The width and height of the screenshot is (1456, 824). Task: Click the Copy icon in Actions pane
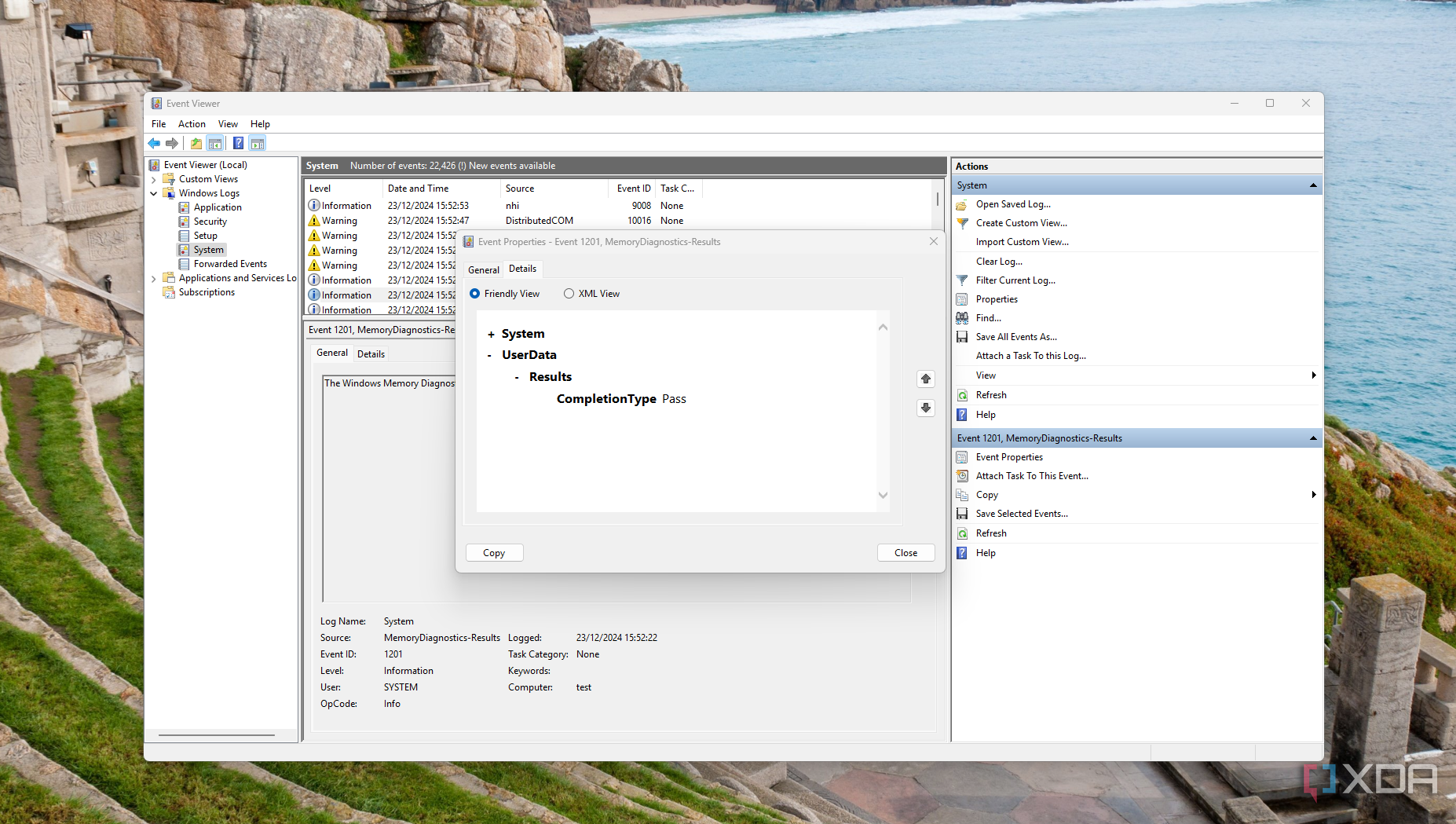tap(962, 495)
